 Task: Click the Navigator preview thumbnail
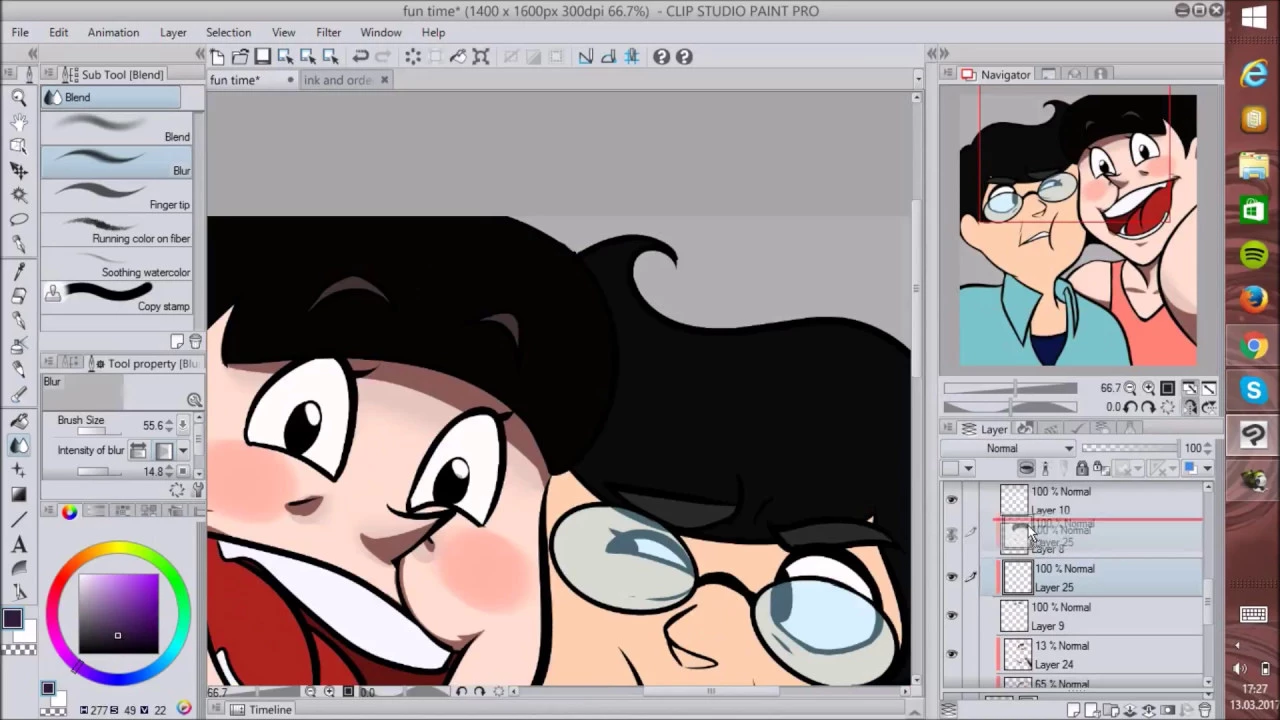1078,230
